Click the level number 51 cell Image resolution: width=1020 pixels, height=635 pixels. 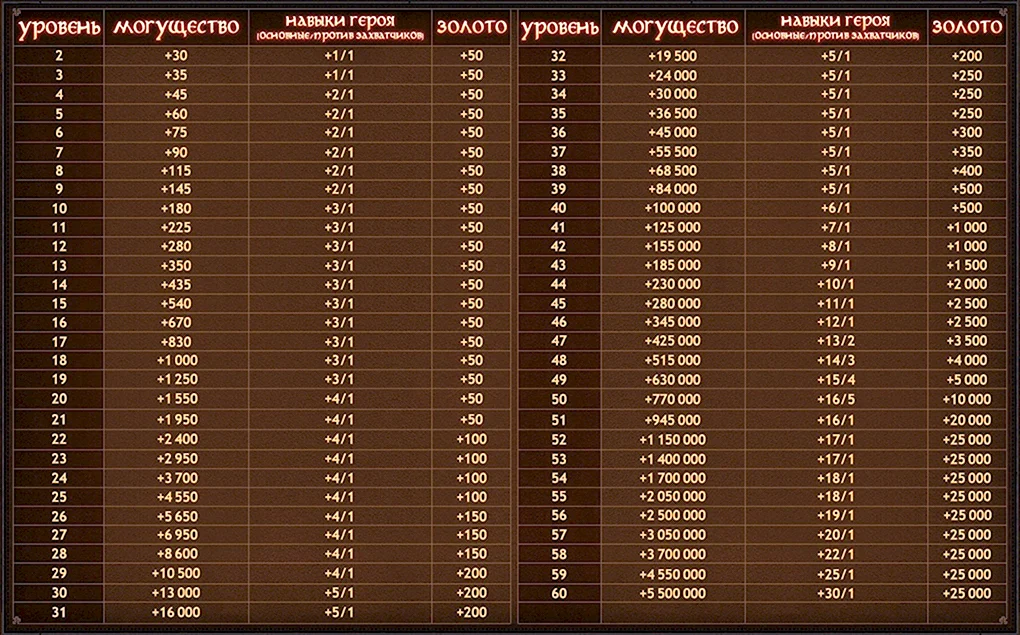click(x=559, y=420)
